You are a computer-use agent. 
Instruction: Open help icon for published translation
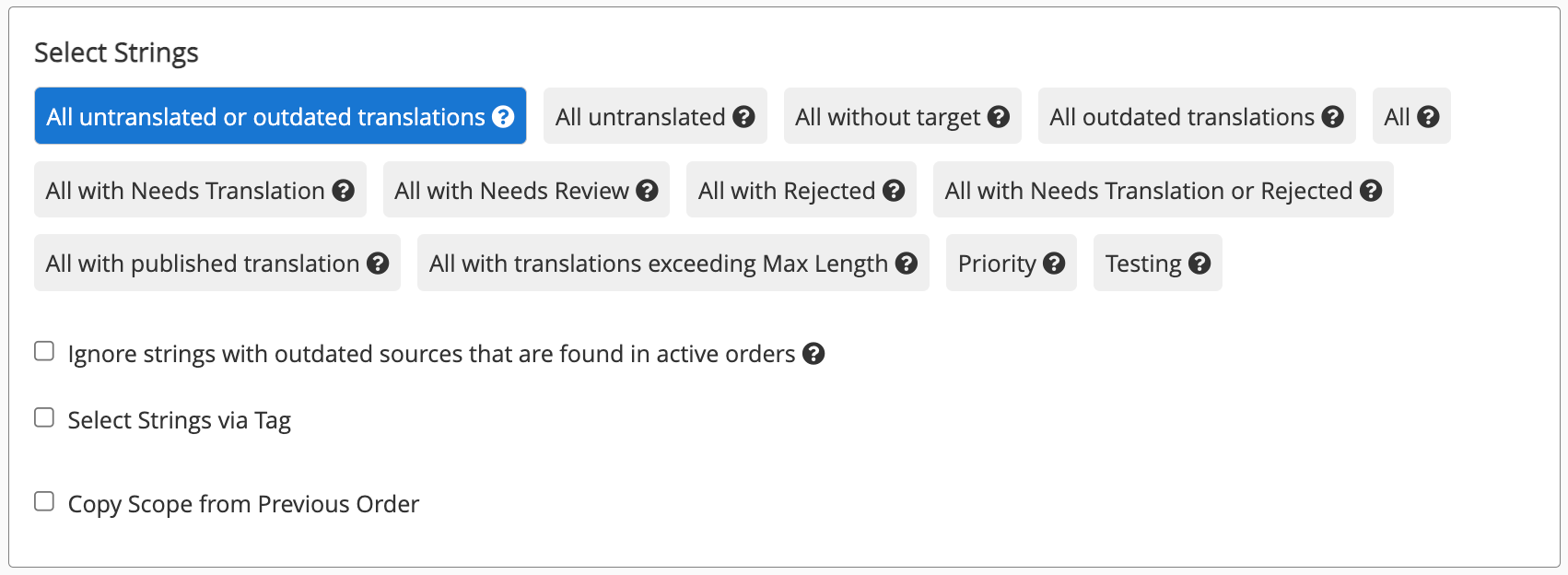tap(378, 264)
